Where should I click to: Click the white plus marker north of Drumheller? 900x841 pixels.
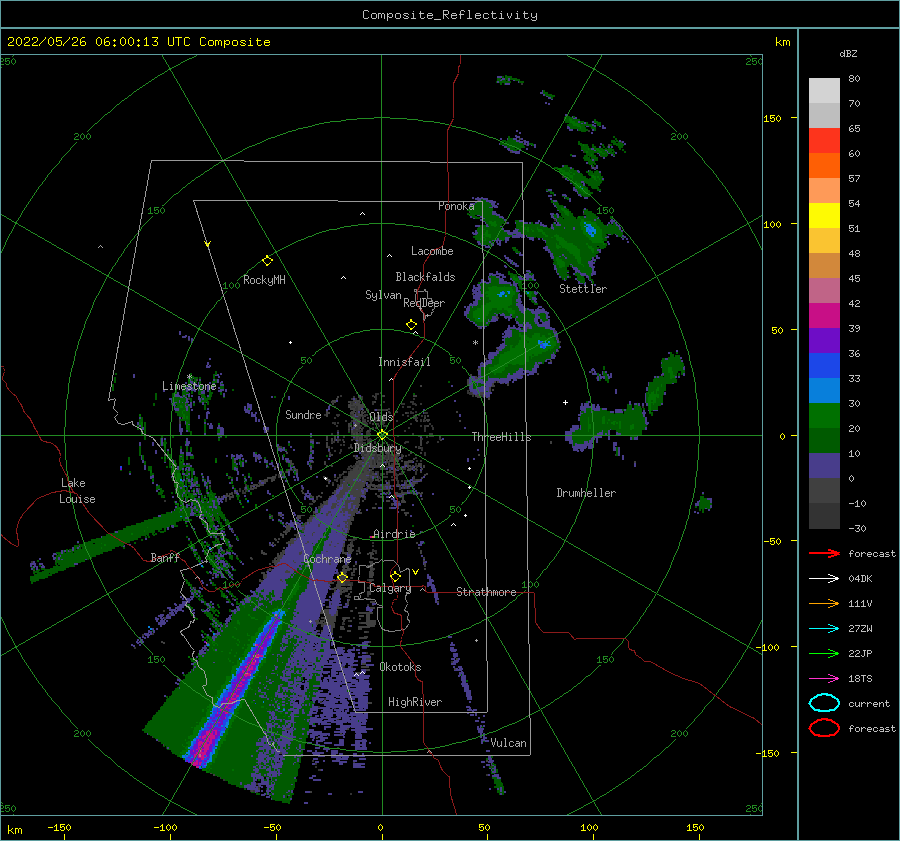click(x=565, y=402)
